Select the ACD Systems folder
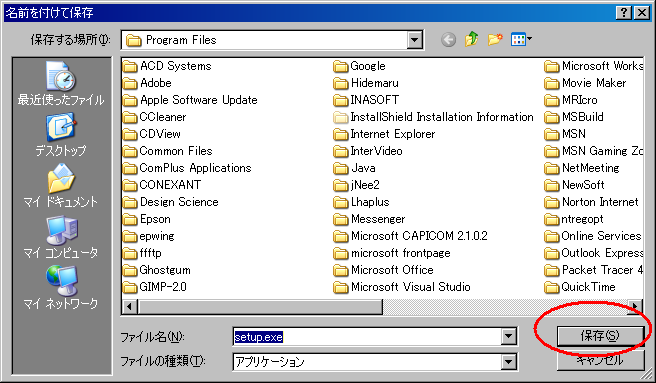The height and width of the screenshot is (383, 656). tap(167, 66)
